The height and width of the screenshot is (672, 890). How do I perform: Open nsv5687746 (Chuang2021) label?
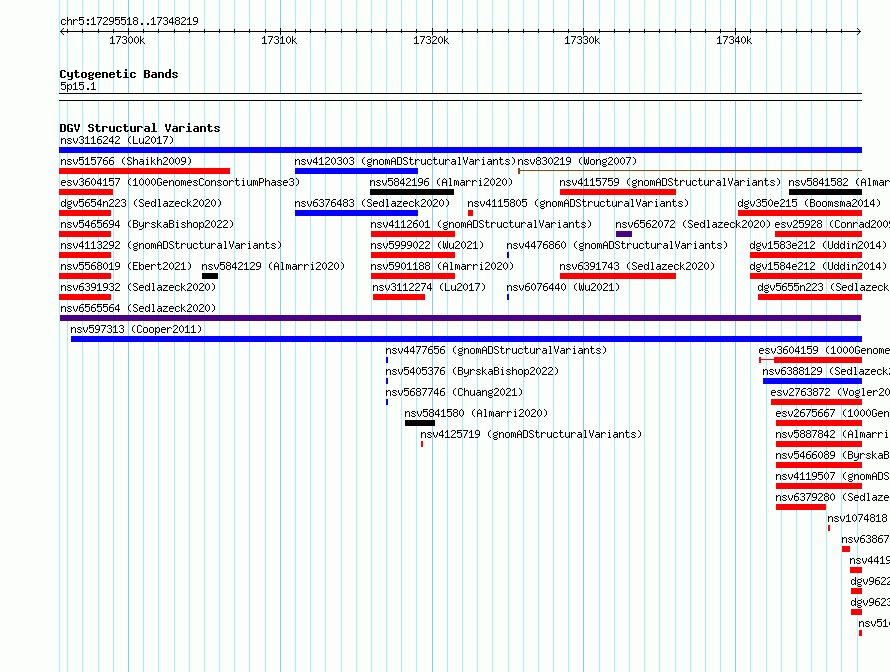(454, 392)
